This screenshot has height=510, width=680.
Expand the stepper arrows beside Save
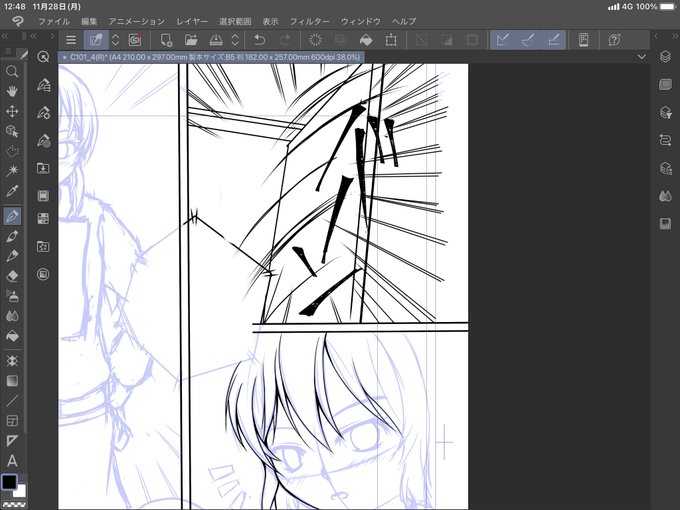point(235,40)
